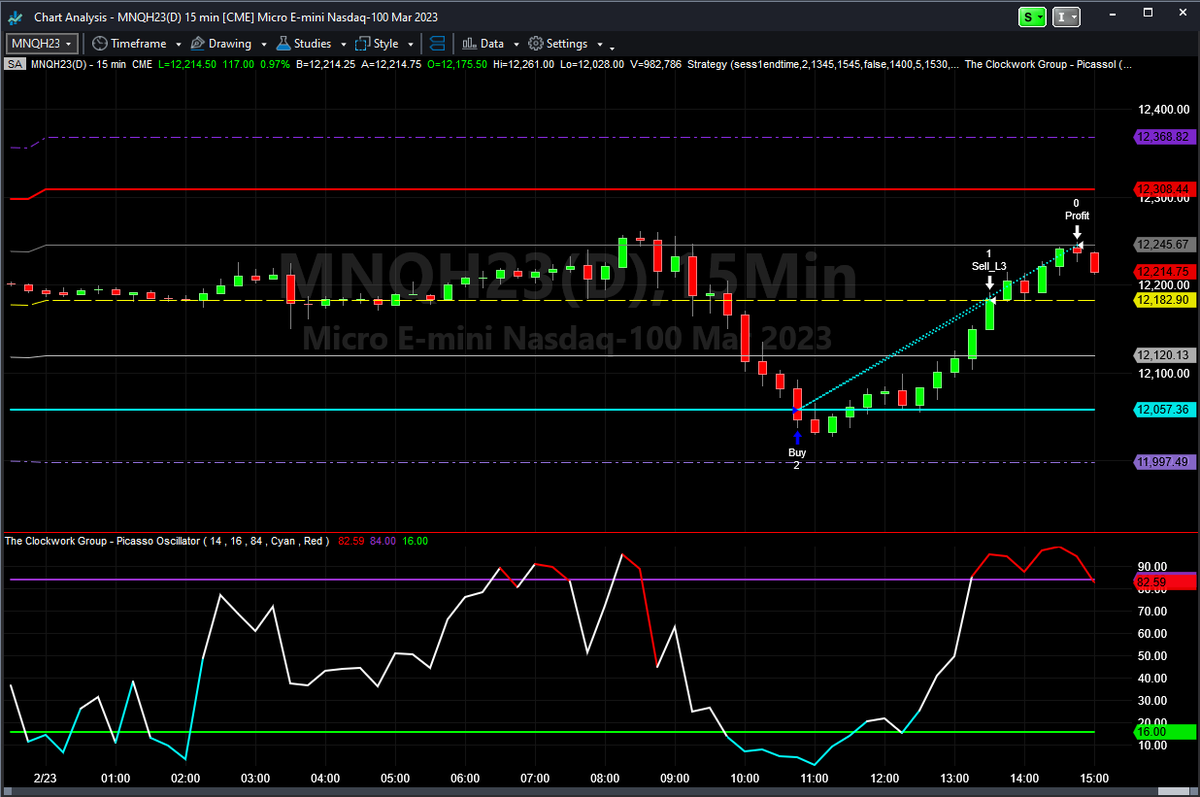Viewport: 1200px width, 797px height.
Task: Open the Drawing tools menu
Action: (221, 44)
